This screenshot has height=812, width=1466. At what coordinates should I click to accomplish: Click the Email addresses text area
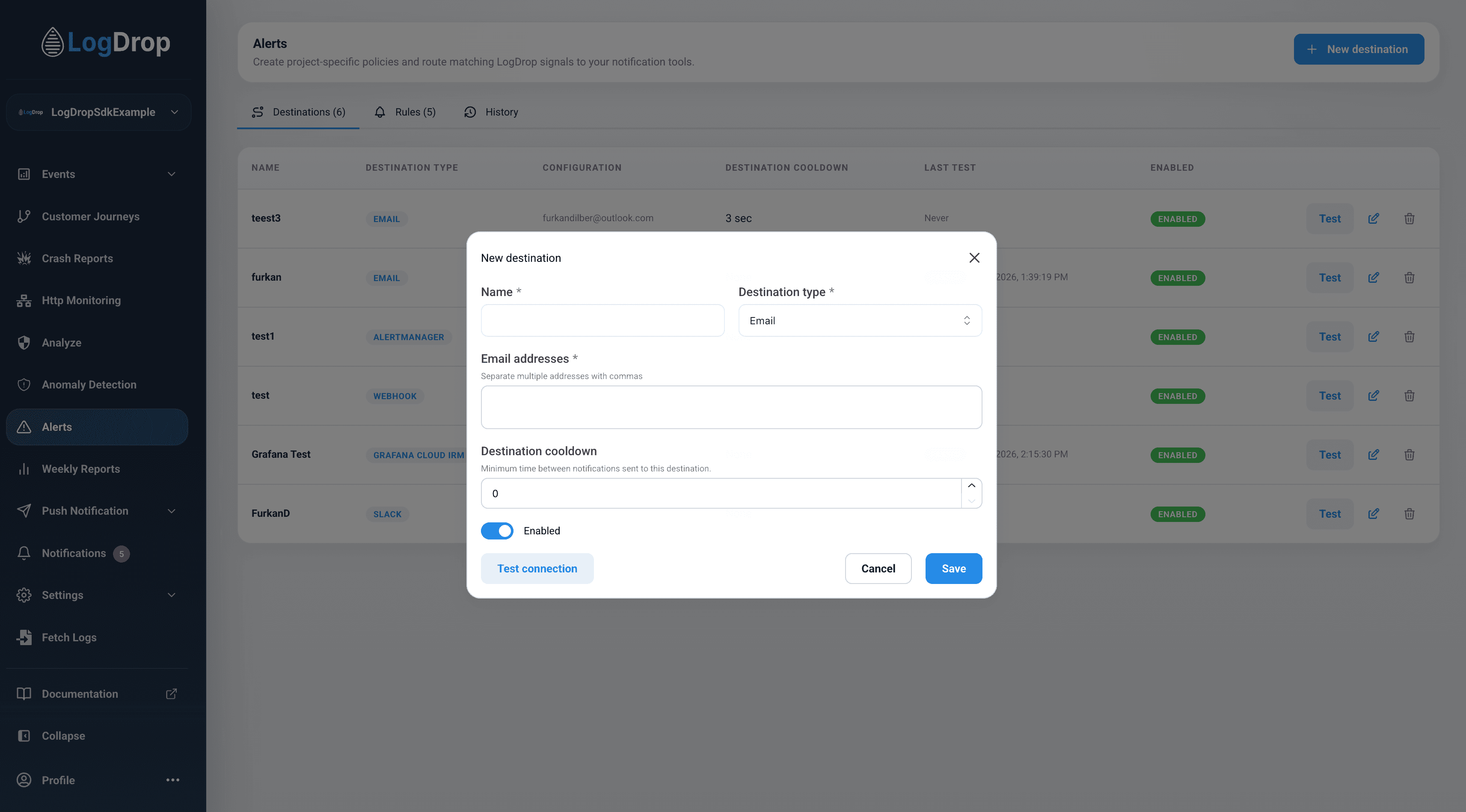pos(731,407)
